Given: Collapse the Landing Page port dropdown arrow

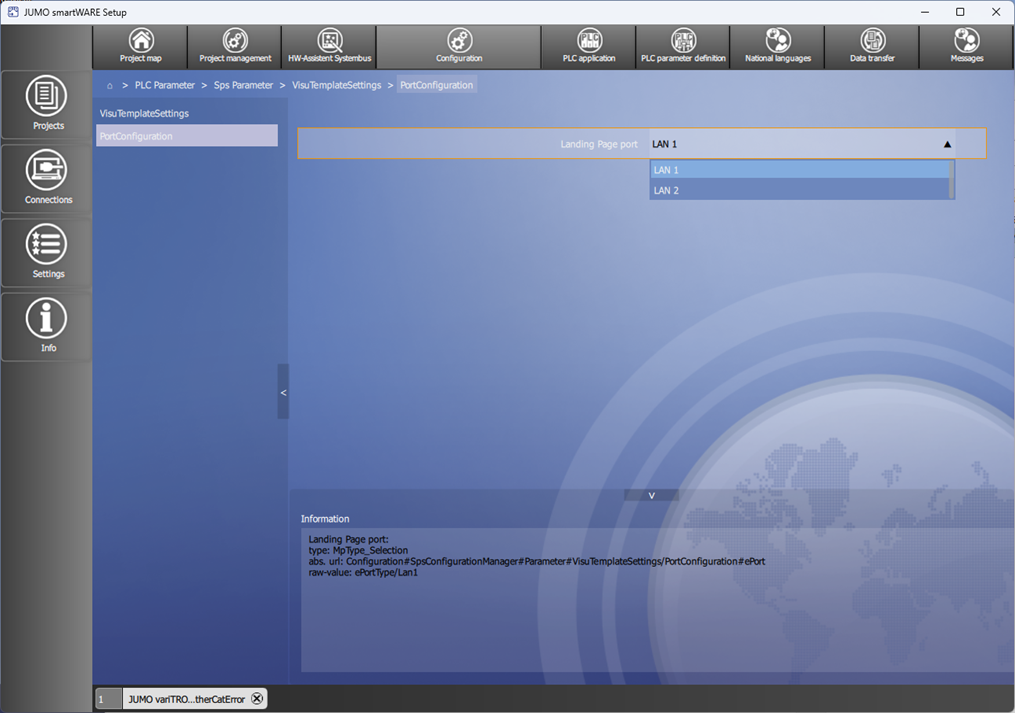Looking at the screenshot, I should click(x=947, y=144).
